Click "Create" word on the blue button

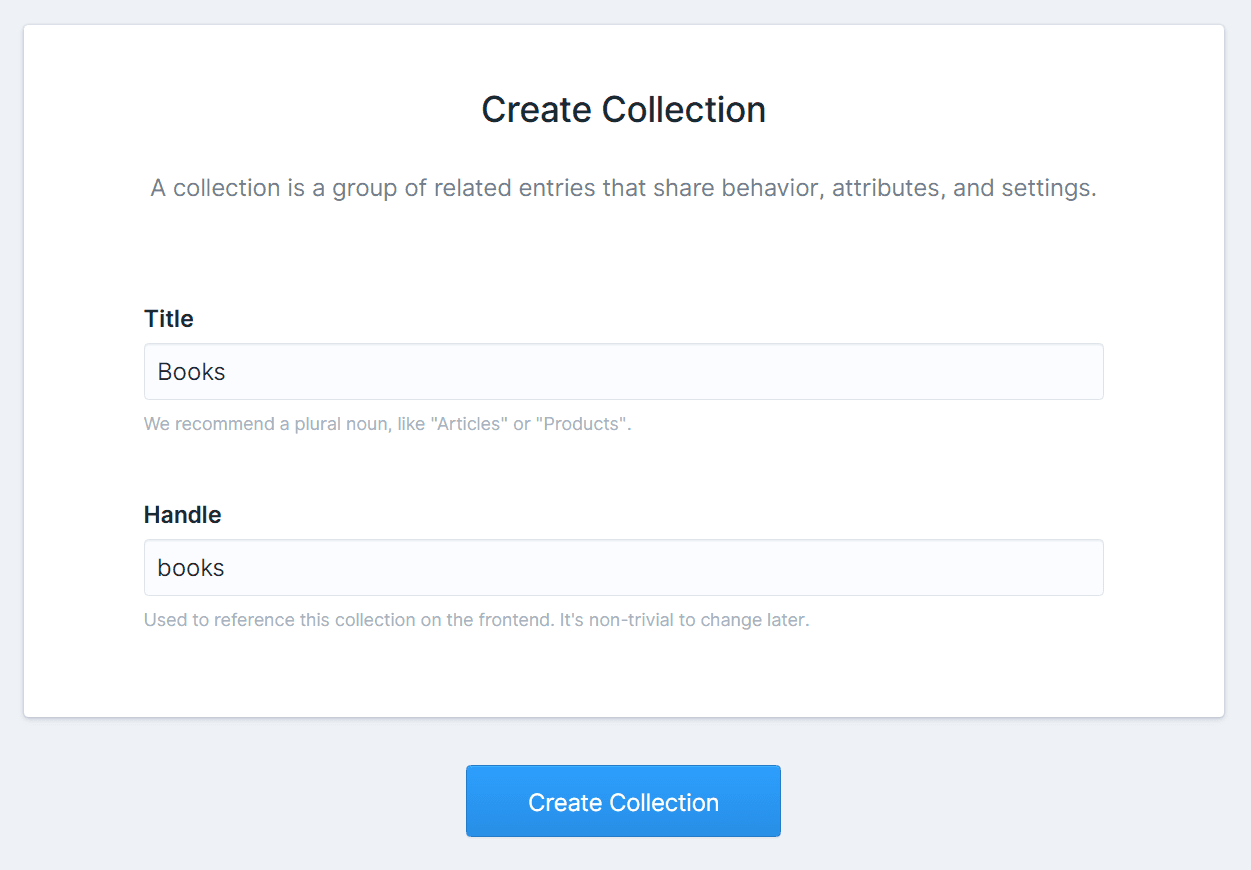565,803
